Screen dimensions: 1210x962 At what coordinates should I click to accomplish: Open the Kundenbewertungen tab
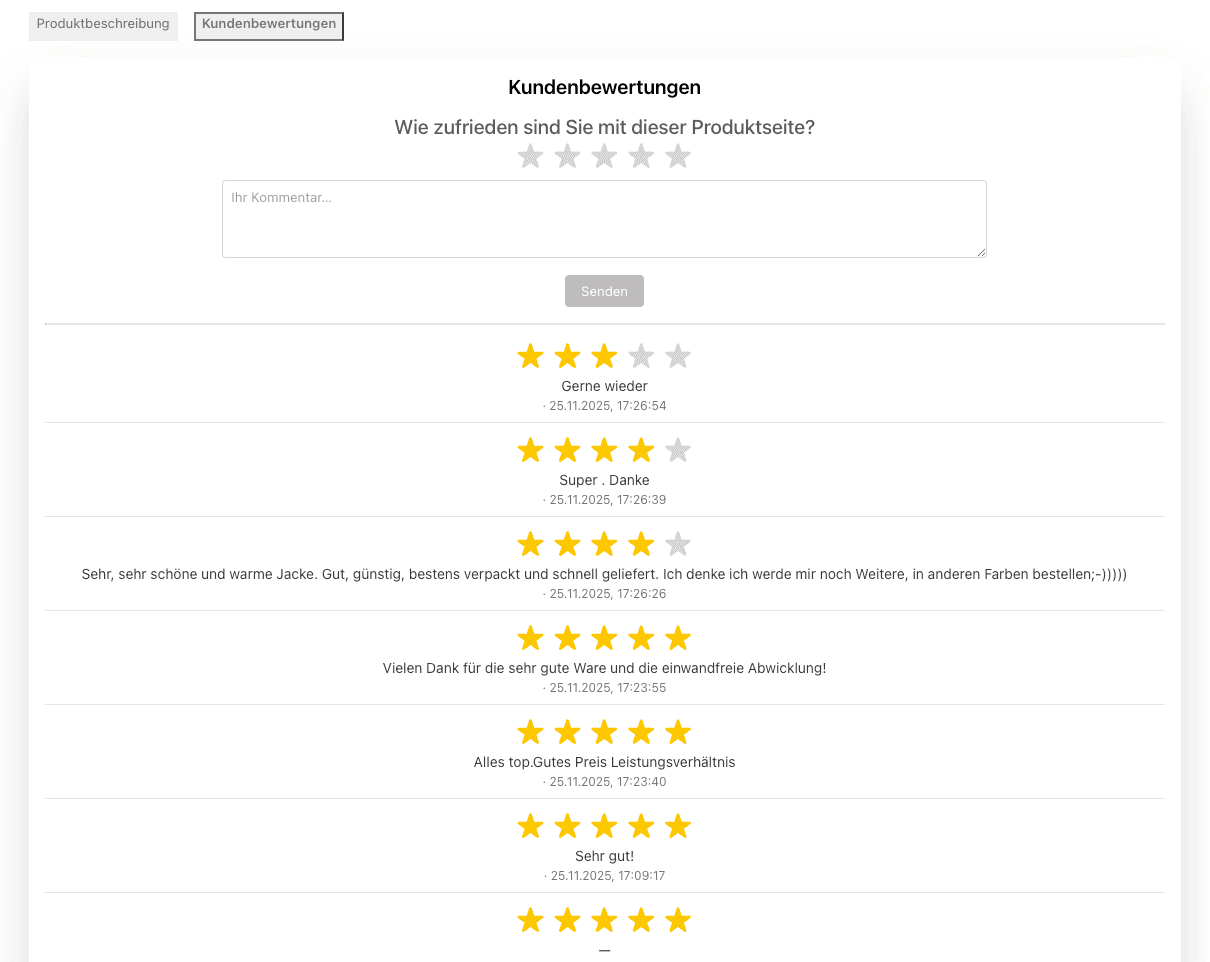pos(269,25)
